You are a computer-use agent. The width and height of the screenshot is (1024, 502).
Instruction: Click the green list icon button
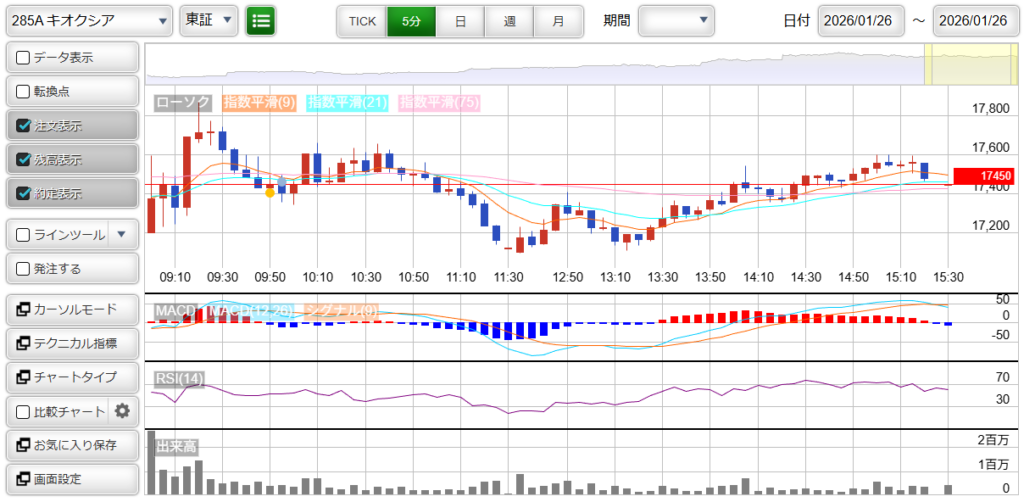tap(261, 20)
